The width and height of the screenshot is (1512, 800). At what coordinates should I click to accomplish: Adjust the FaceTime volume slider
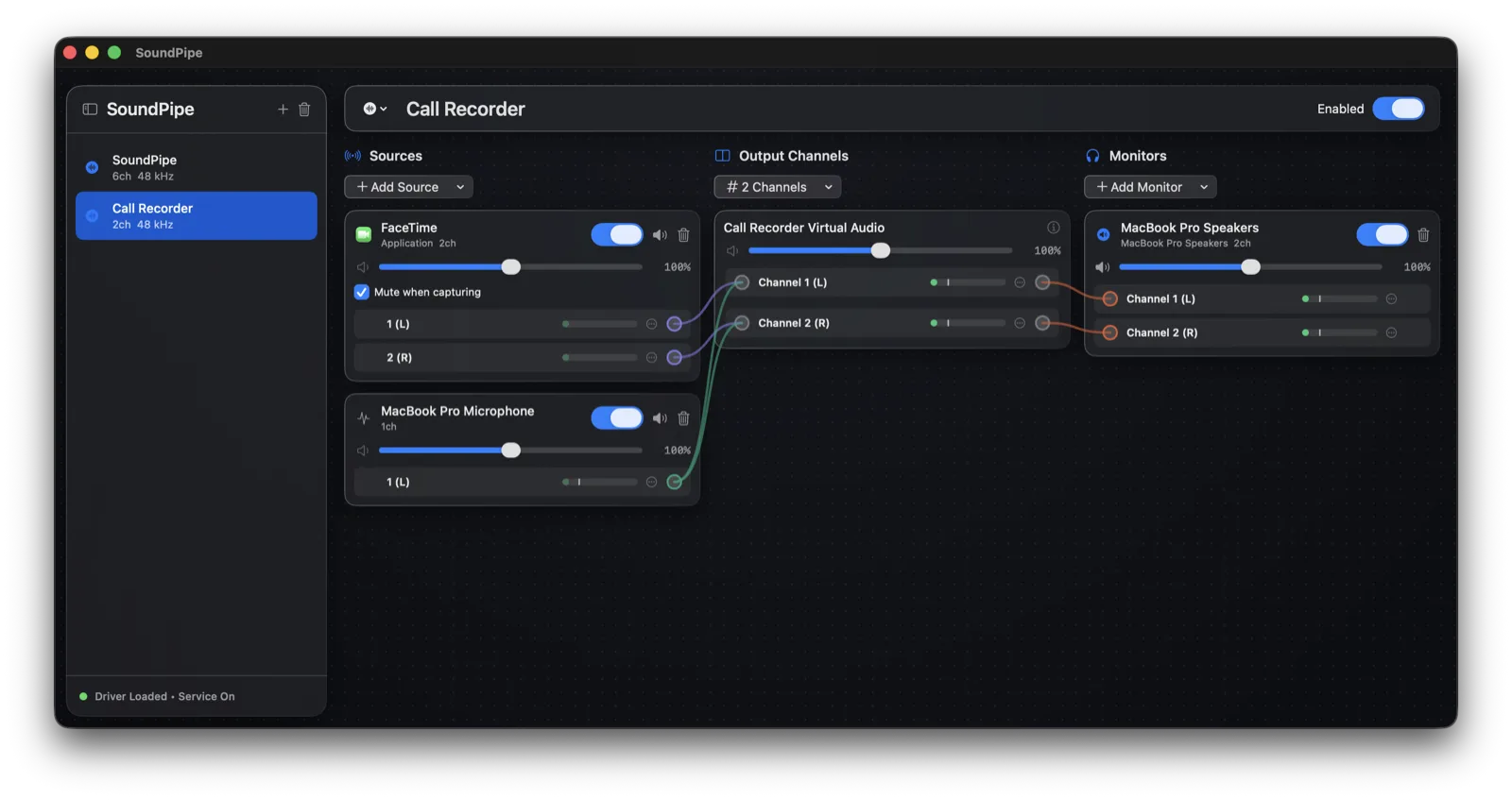click(x=510, y=267)
